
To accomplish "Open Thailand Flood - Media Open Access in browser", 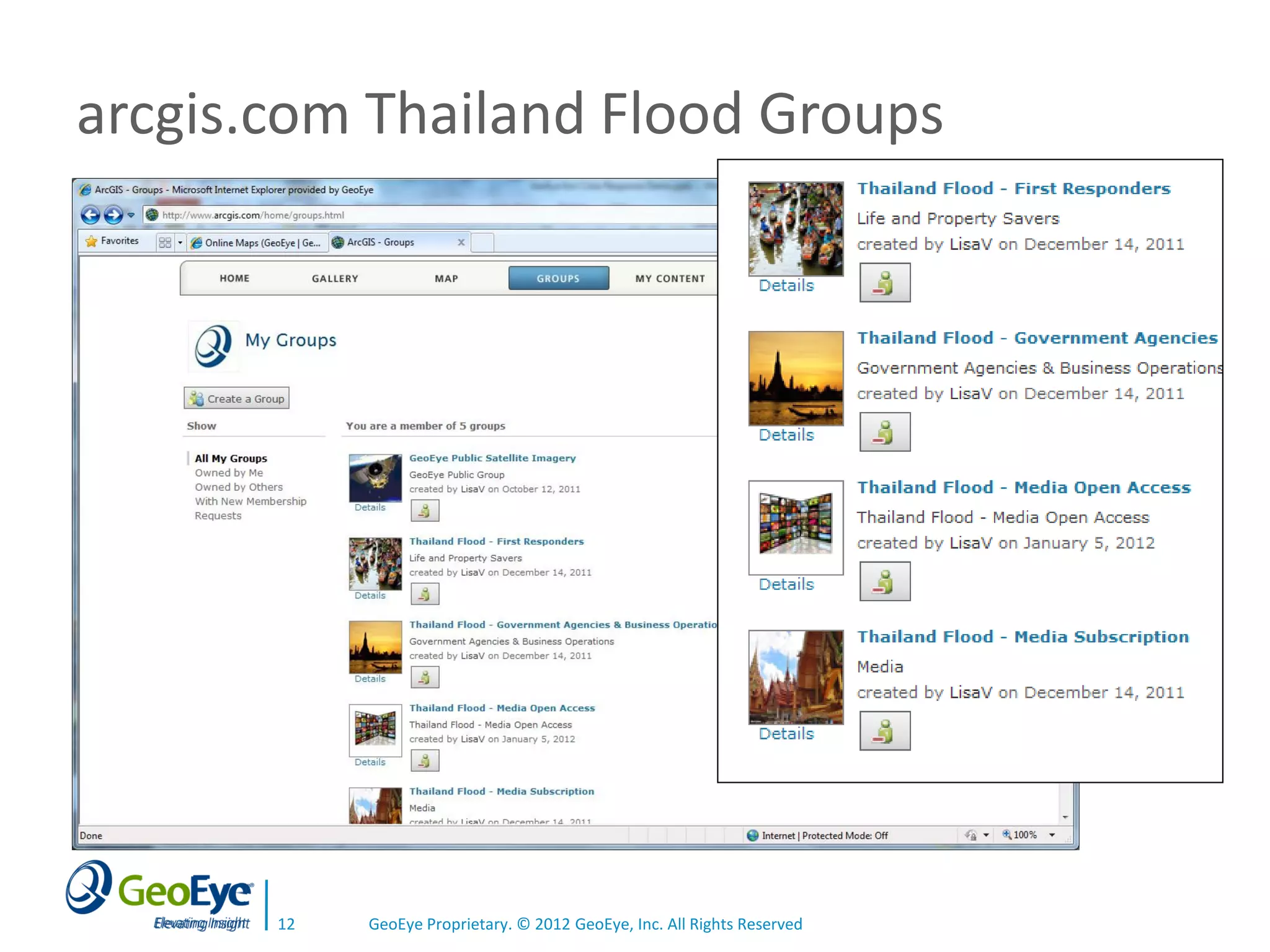I will (502, 708).
